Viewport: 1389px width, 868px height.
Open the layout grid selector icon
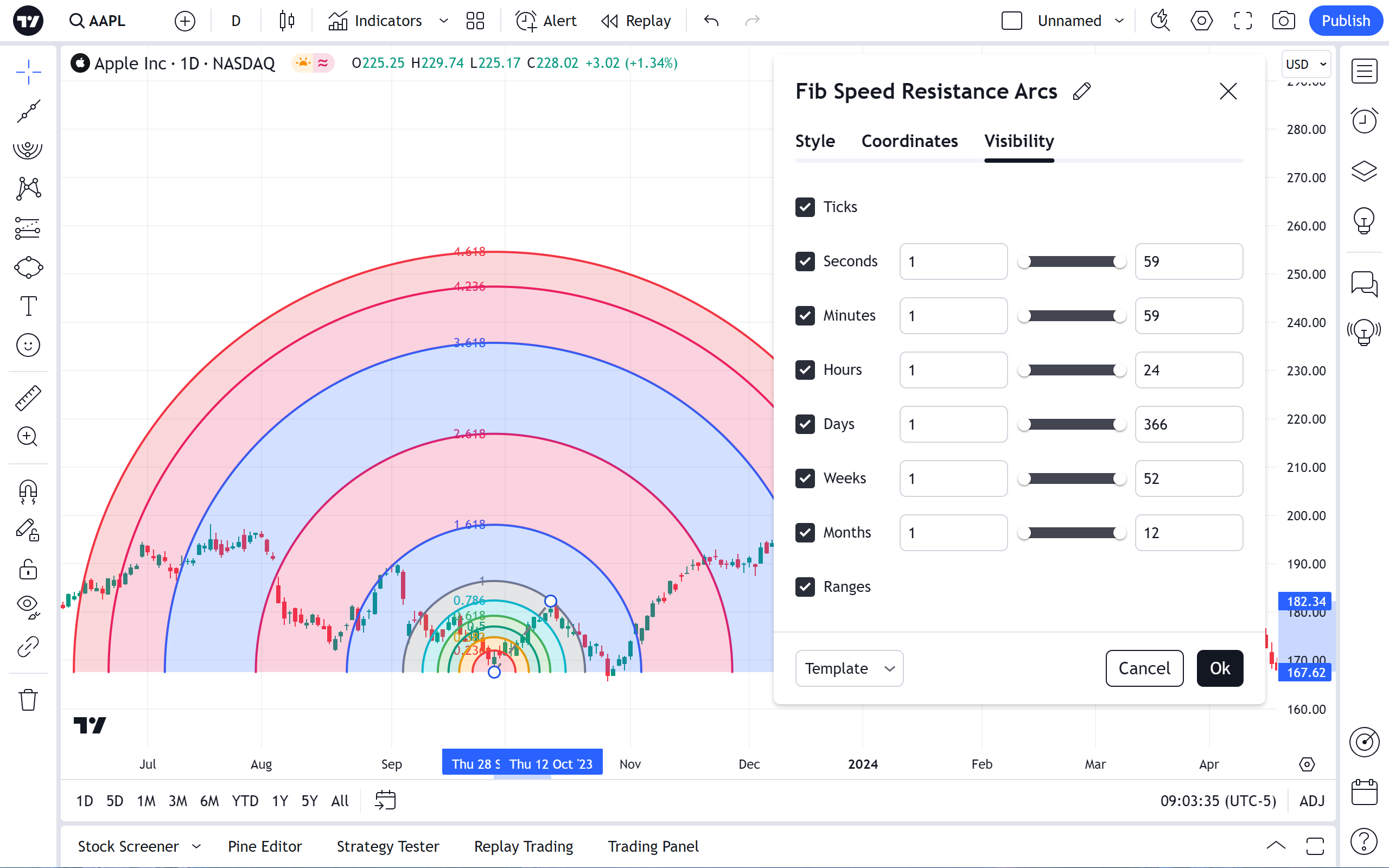point(475,21)
